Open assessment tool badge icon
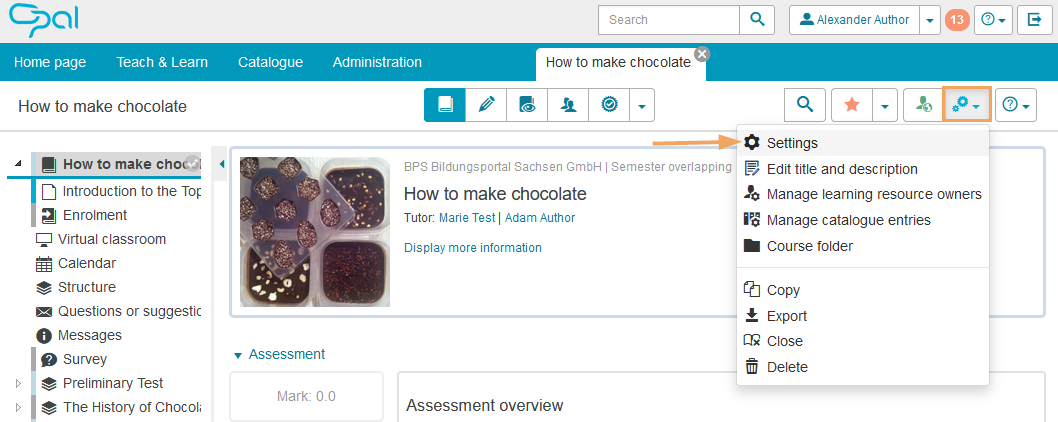 [x=609, y=105]
